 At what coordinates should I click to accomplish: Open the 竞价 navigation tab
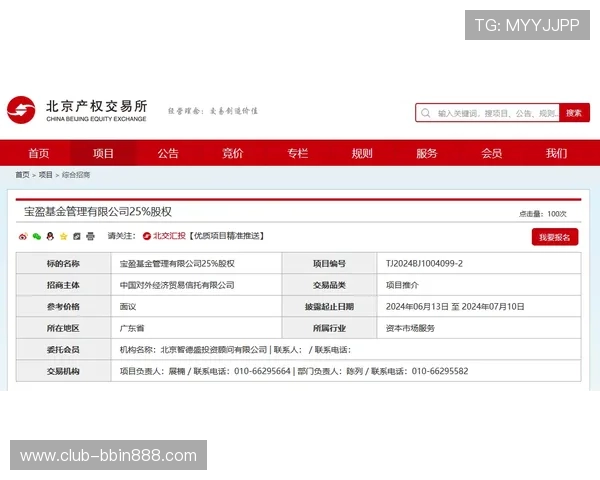[233, 153]
